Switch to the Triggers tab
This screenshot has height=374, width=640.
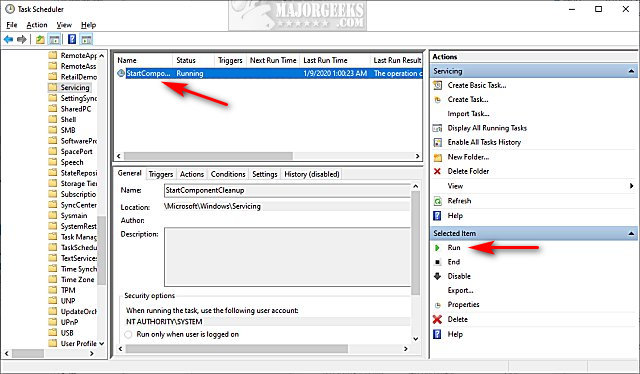(160, 174)
